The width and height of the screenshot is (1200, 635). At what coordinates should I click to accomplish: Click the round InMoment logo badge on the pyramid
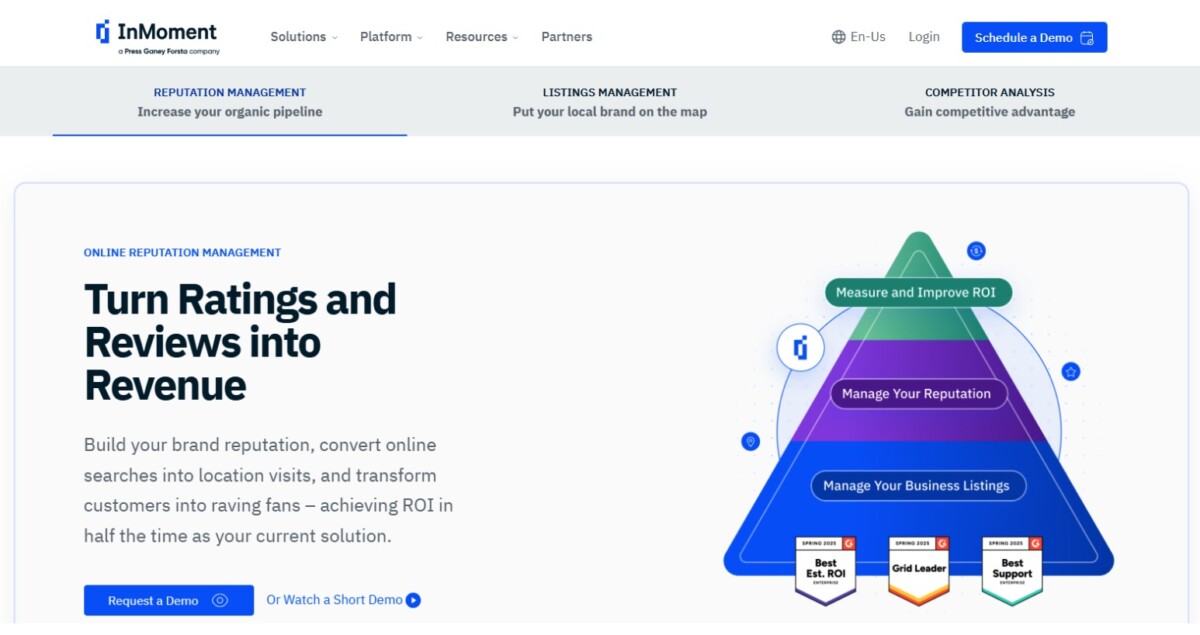pyautogui.click(x=800, y=349)
